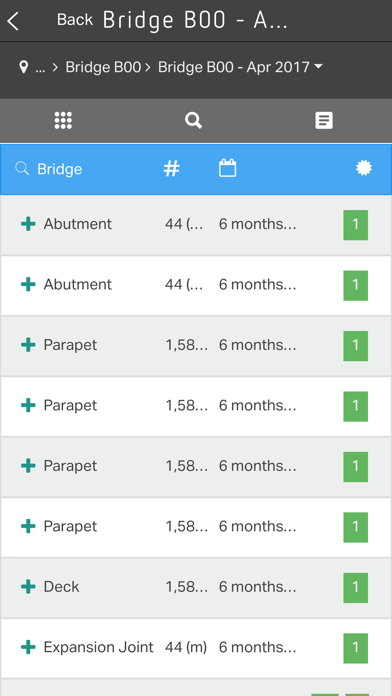Click the location pin breadcrumb icon
This screenshot has height=696, width=392.
24,67
